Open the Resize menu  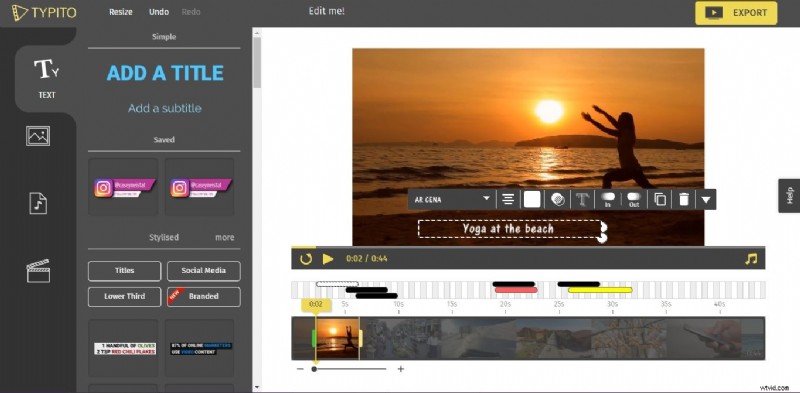tap(120, 12)
